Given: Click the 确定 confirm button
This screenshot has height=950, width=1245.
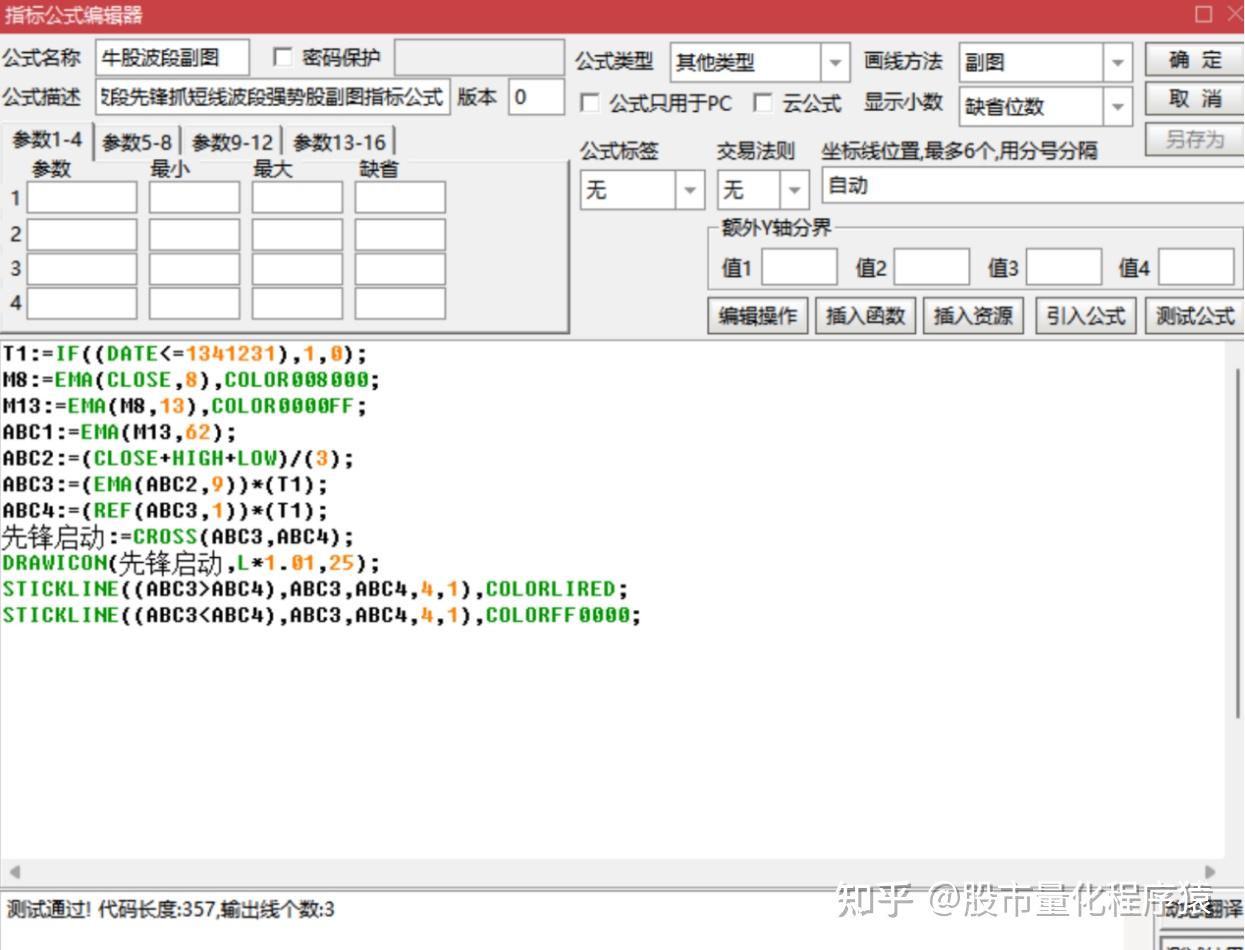Looking at the screenshot, I should coord(1194,60).
